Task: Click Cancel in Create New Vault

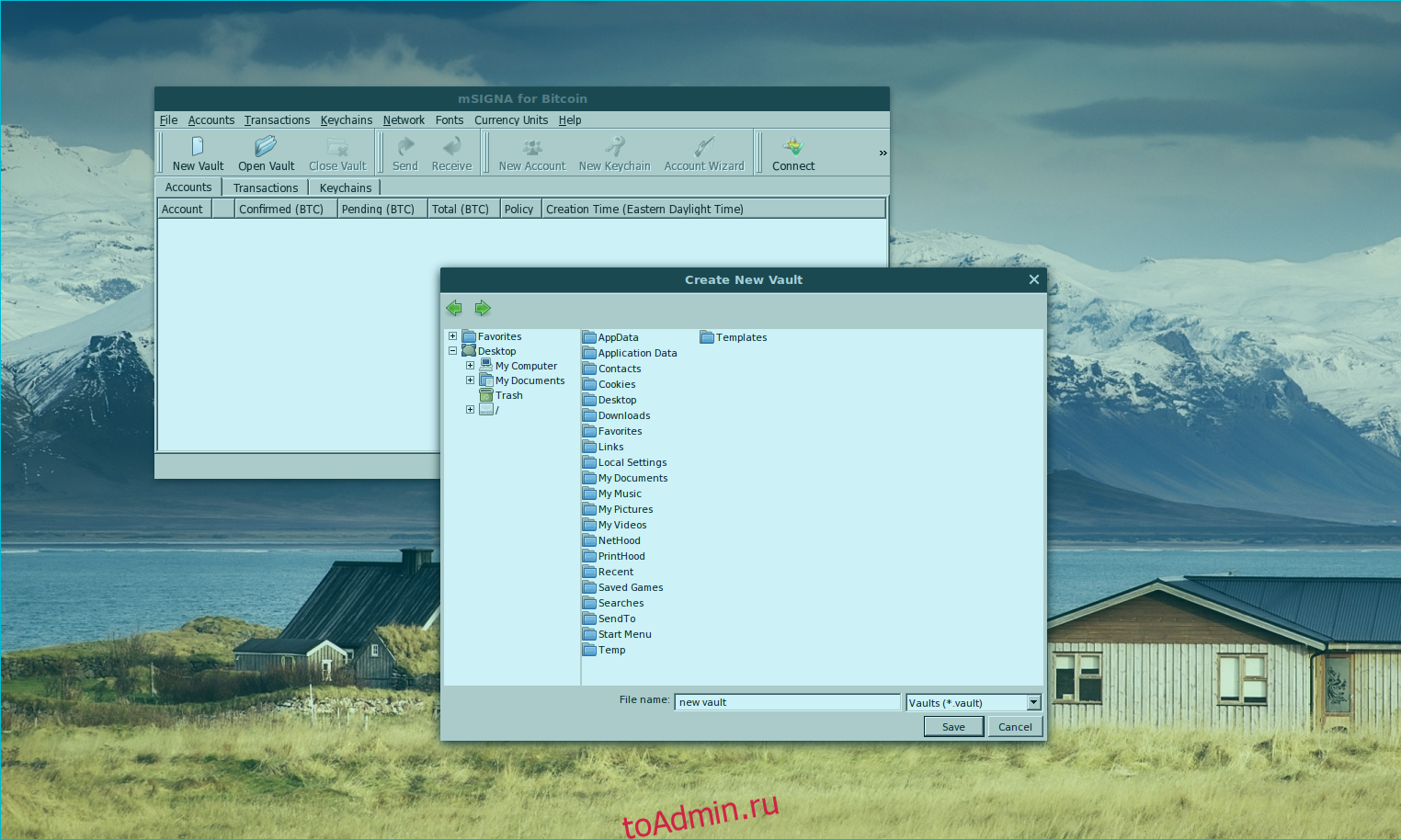Action: [x=1015, y=727]
